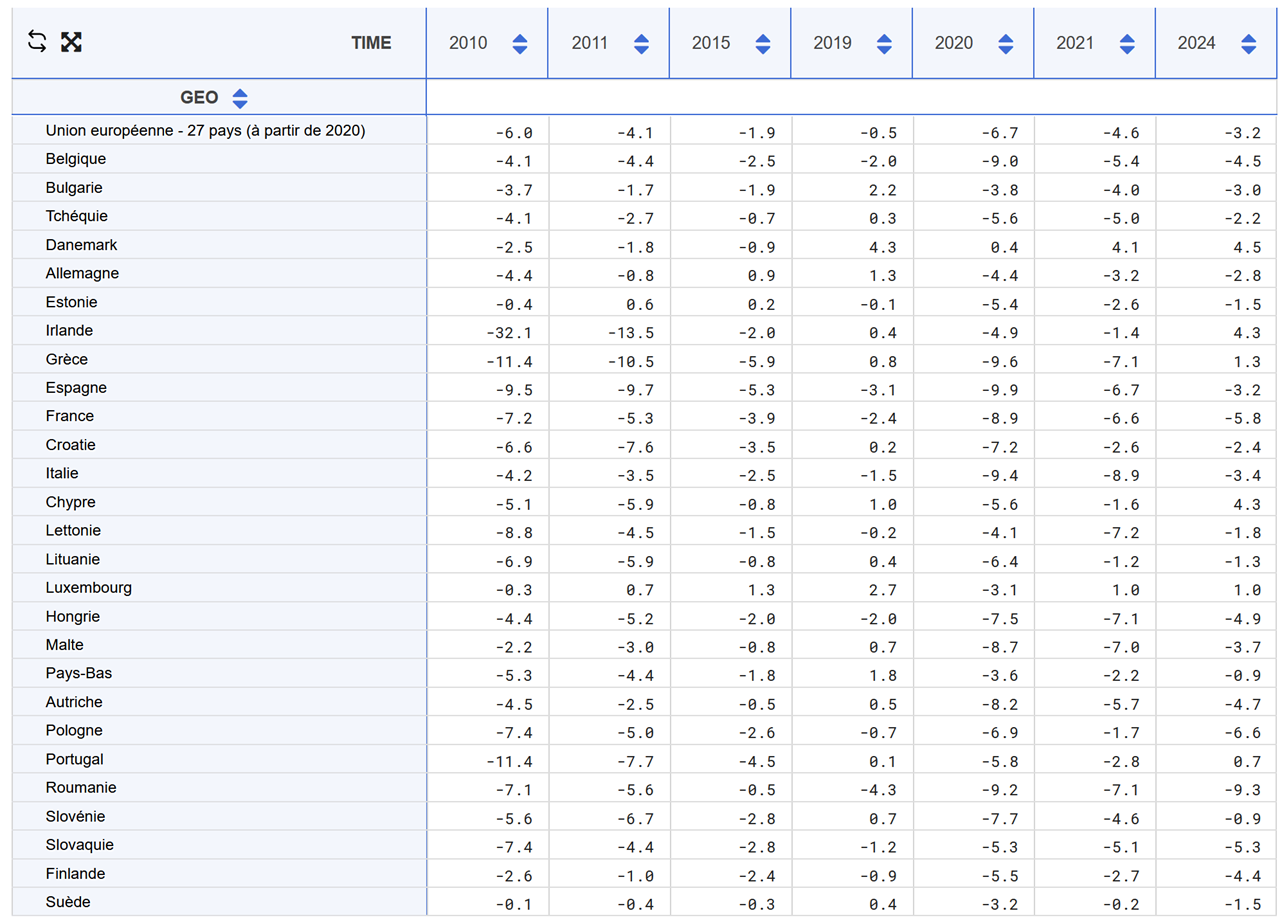The image size is (1282, 920).
Task: Click the Roumanie 2024 value -9.3
Action: point(1244,790)
